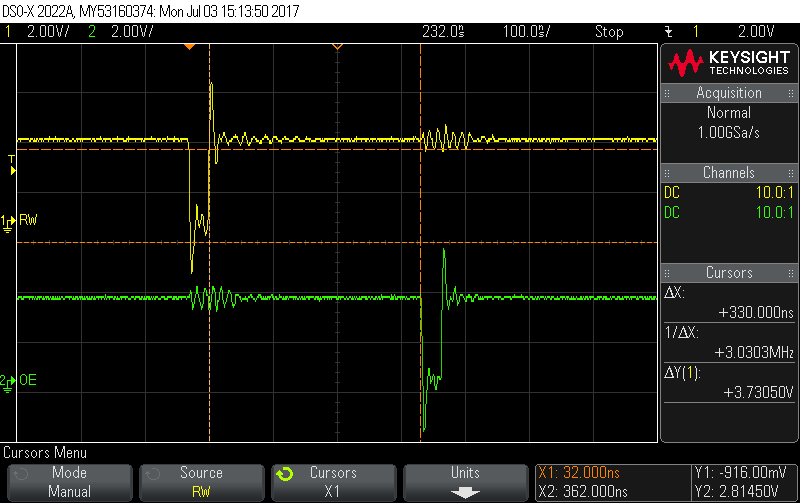Click the Cursors Menu title
Viewport: 800px width, 503px height.
coord(45,453)
